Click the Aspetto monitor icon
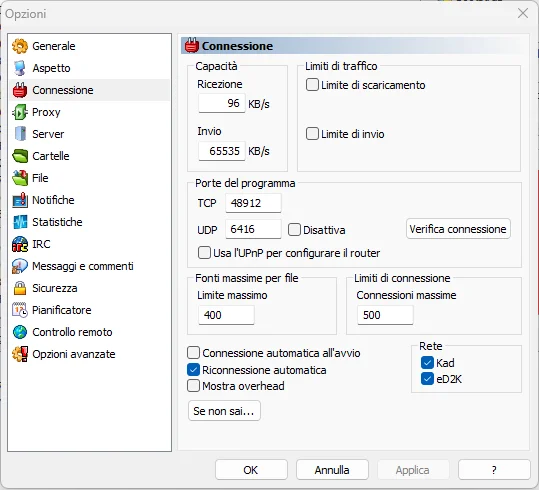The height and width of the screenshot is (490, 539). pyautogui.click(x=20, y=68)
